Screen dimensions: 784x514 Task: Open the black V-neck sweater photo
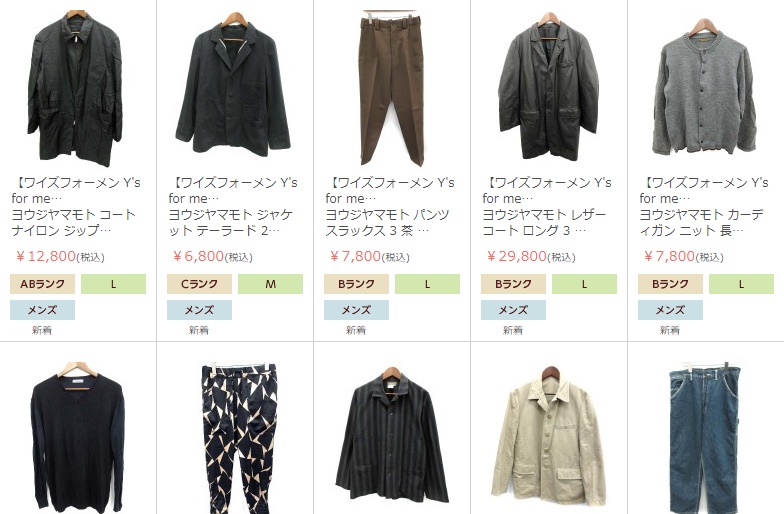click(x=78, y=436)
